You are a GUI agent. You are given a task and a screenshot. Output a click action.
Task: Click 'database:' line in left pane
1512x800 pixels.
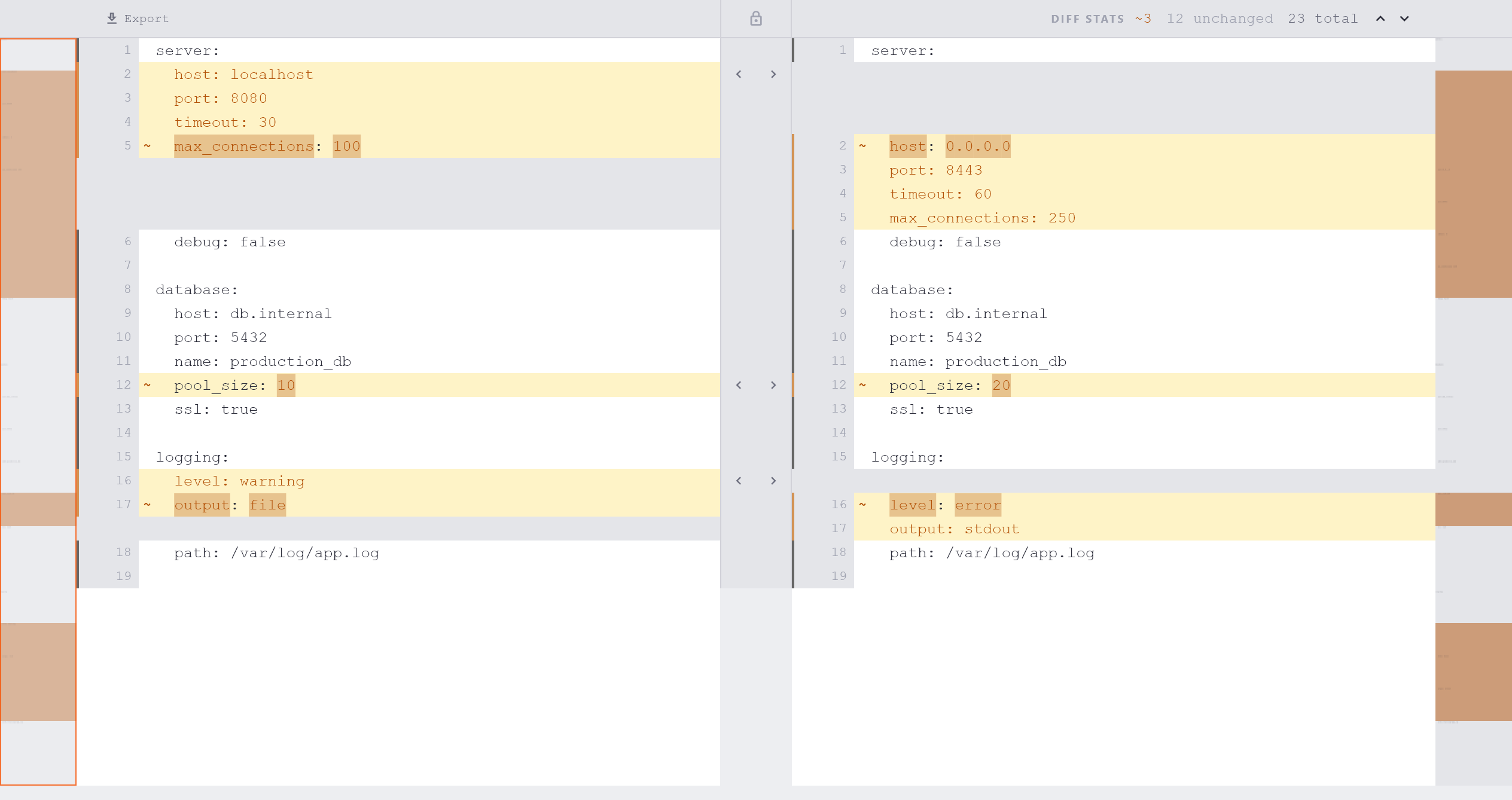(197, 289)
